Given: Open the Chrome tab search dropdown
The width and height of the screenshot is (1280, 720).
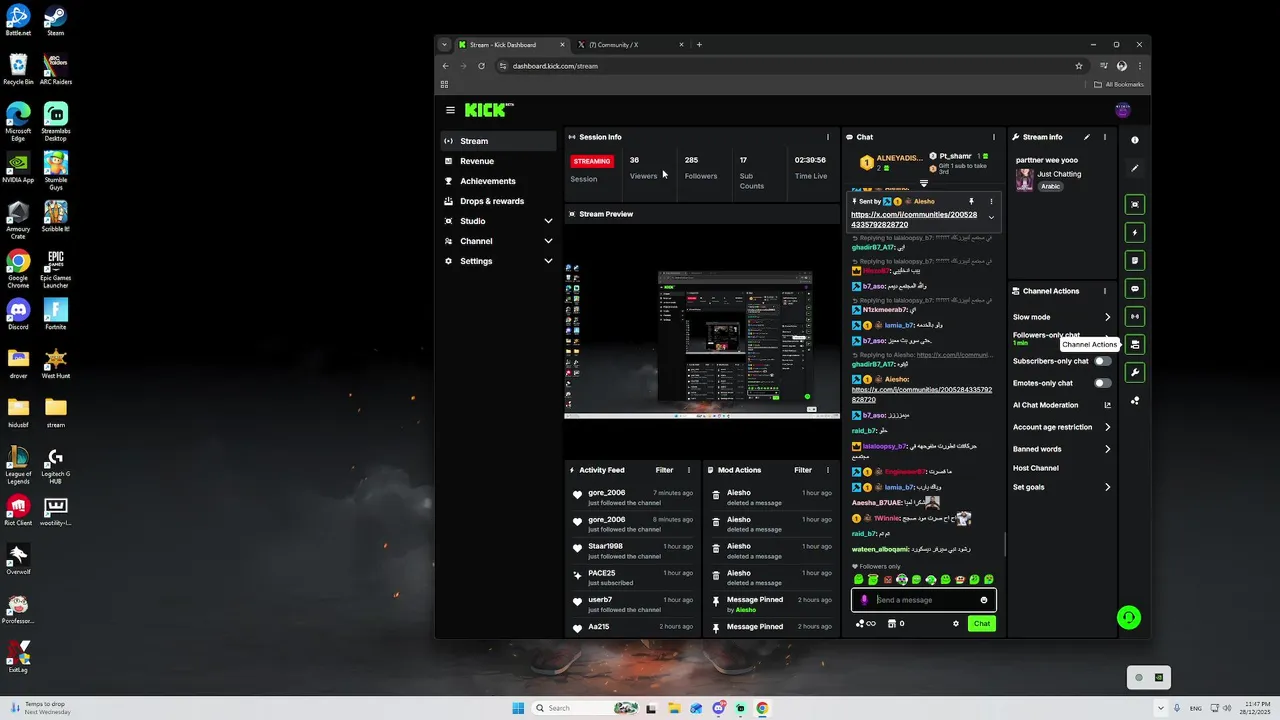Looking at the screenshot, I should click(x=444, y=44).
